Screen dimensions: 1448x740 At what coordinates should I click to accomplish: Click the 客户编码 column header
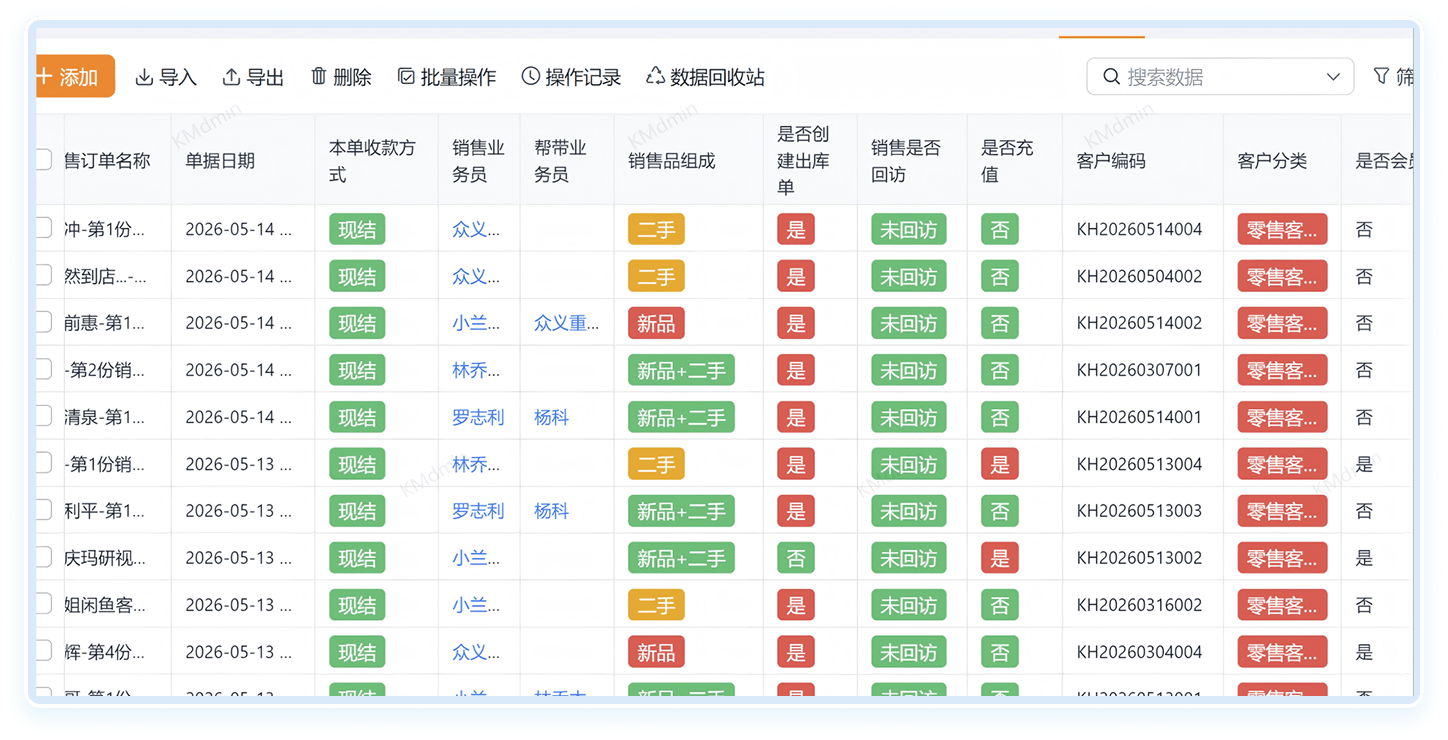(1111, 161)
